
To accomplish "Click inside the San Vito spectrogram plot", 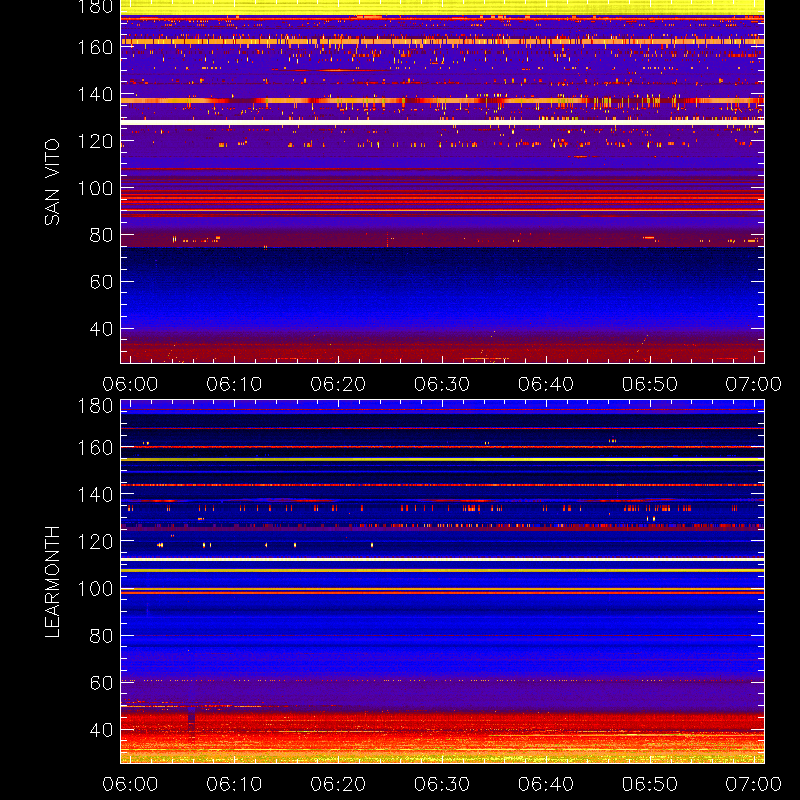I will (x=442, y=182).
